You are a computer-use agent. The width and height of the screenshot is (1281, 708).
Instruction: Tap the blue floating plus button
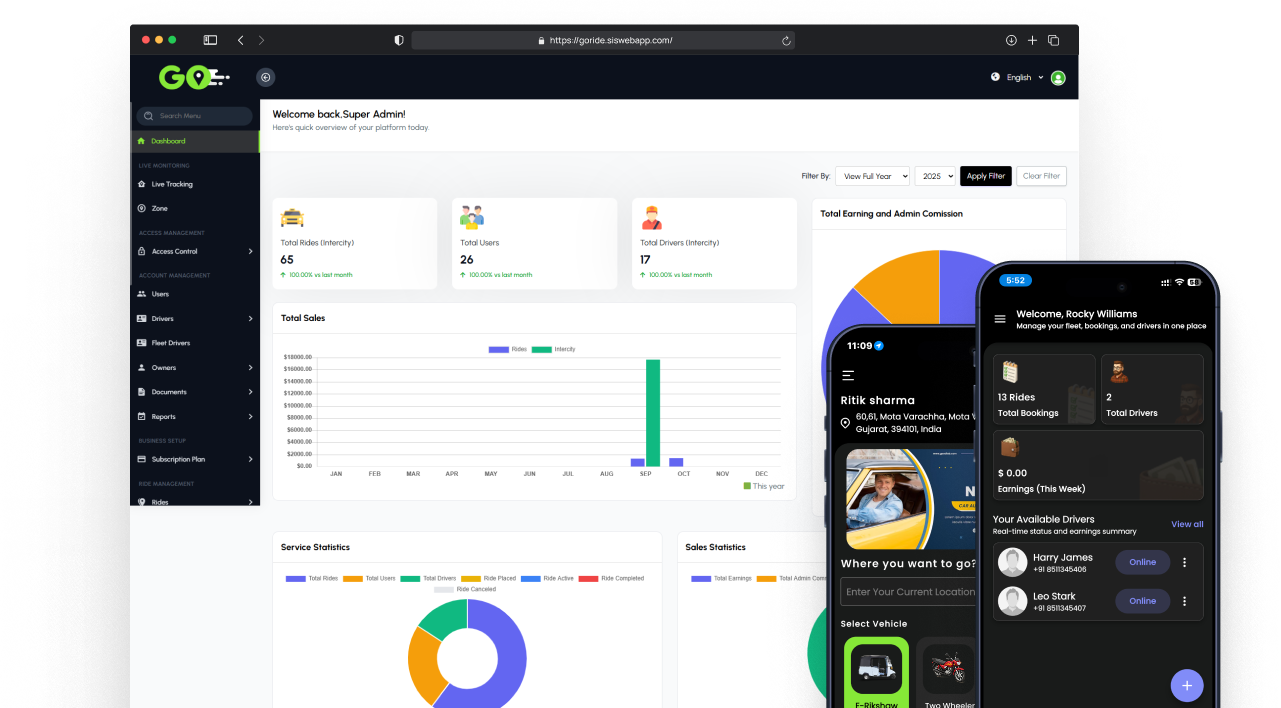(1186, 685)
